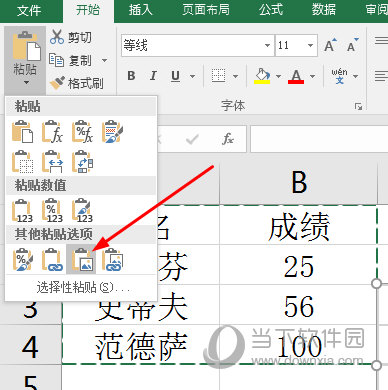Click the wén phonetic guide button
Screen dimensions: 388x390
tap(339, 76)
